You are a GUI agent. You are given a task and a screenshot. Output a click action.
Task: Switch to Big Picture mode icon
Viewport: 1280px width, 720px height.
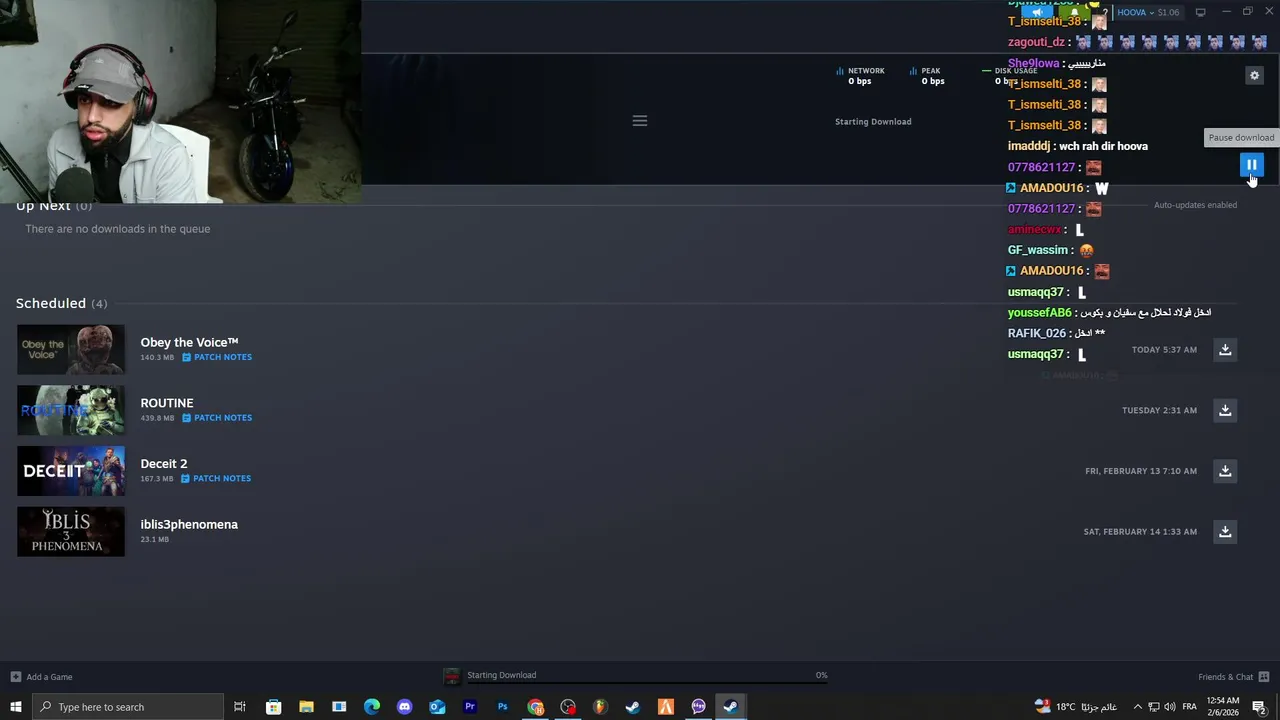tap(1200, 12)
